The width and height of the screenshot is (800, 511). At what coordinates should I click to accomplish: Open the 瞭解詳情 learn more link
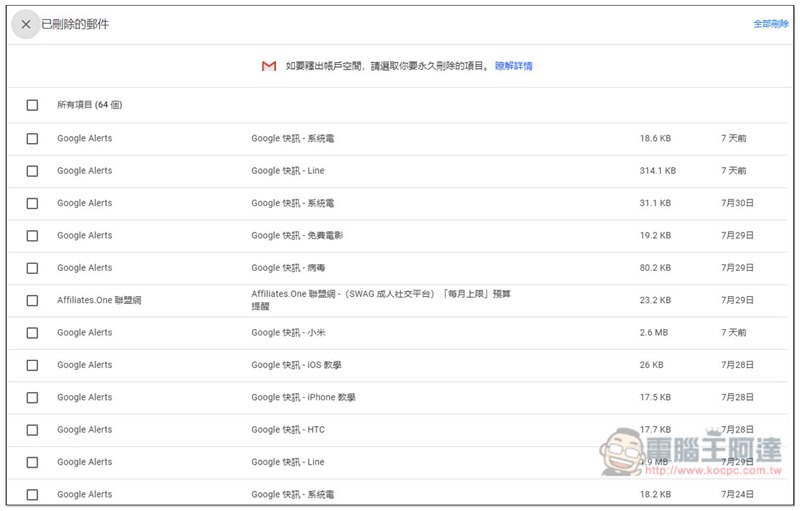tap(513, 66)
